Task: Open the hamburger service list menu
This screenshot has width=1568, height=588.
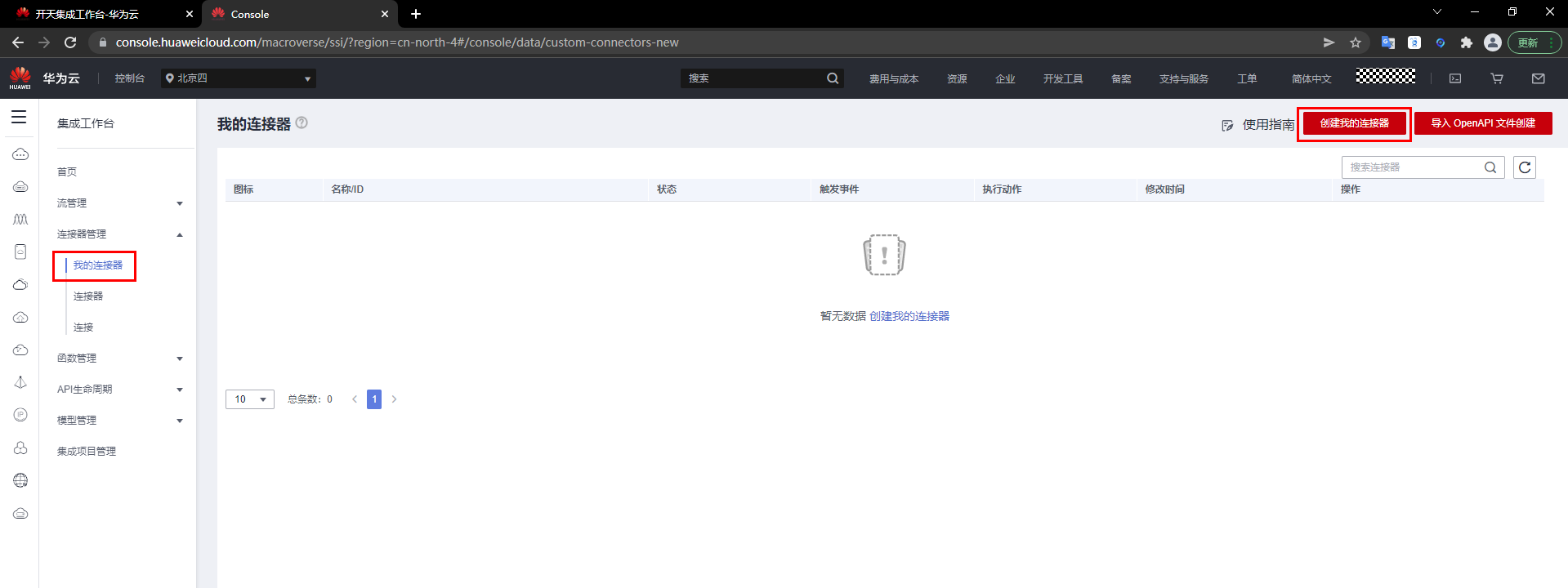Action: pyautogui.click(x=19, y=118)
